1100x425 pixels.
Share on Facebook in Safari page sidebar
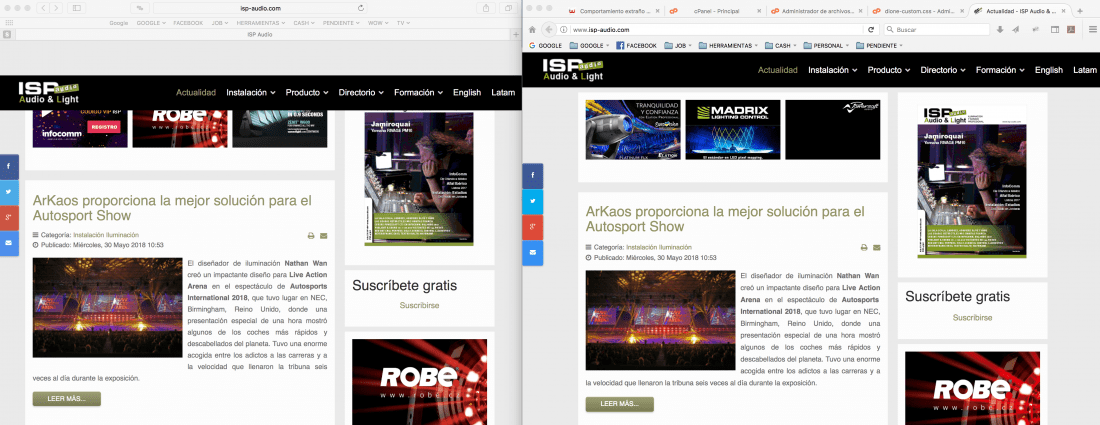pyautogui.click(x=9, y=166)
